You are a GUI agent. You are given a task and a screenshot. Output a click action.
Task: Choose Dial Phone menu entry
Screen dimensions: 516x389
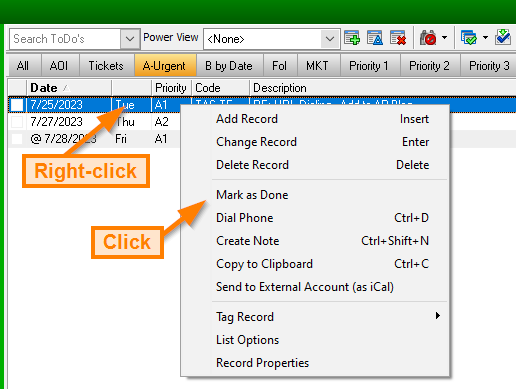coord(315,218)
